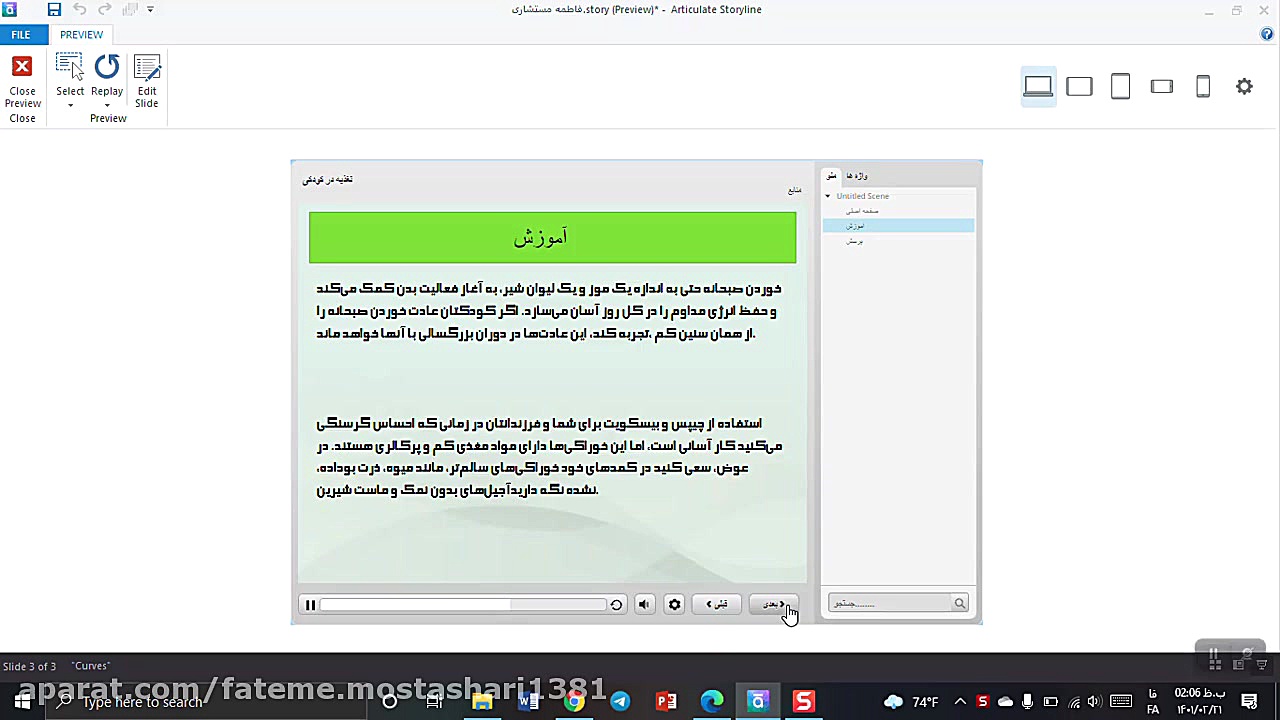
Task: Open the player settings gear
Action: [674, 604]
